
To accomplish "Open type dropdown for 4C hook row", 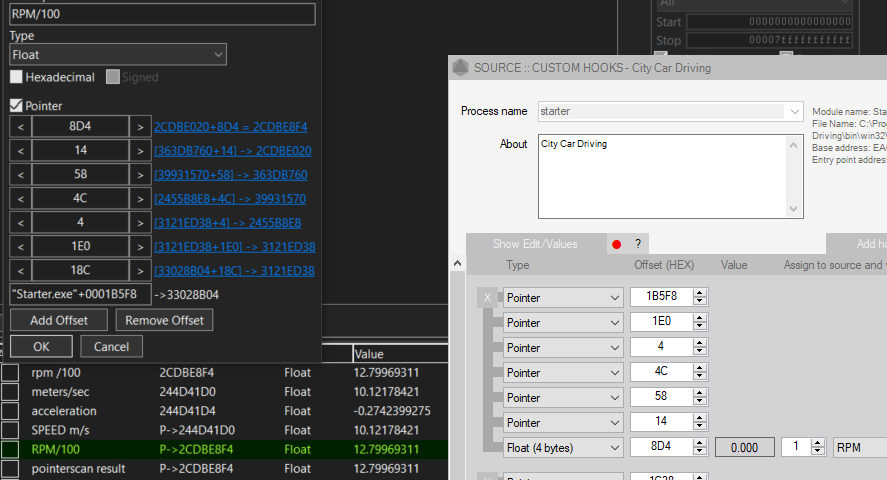I will [563, 373].
